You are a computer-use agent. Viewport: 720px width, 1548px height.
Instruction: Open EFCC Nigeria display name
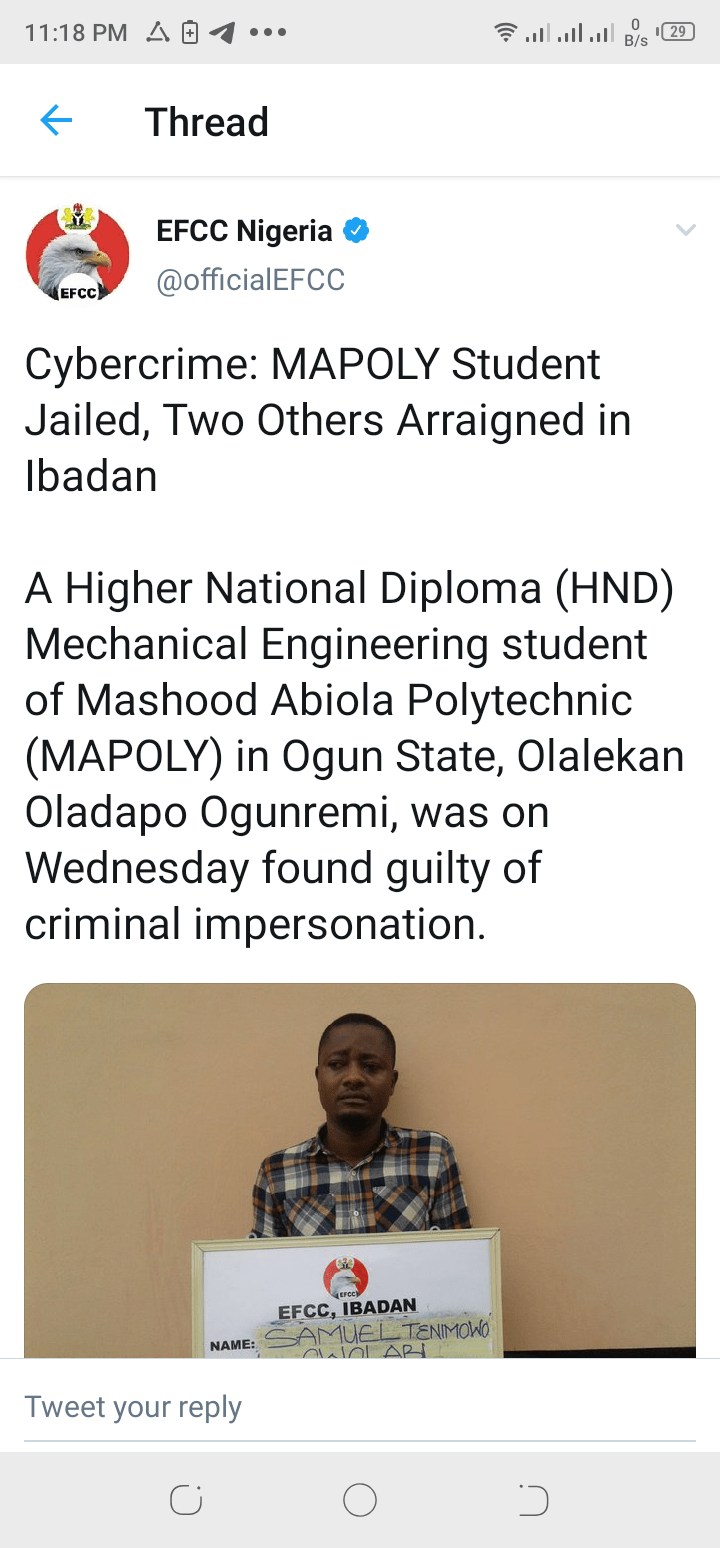(244, 231)
